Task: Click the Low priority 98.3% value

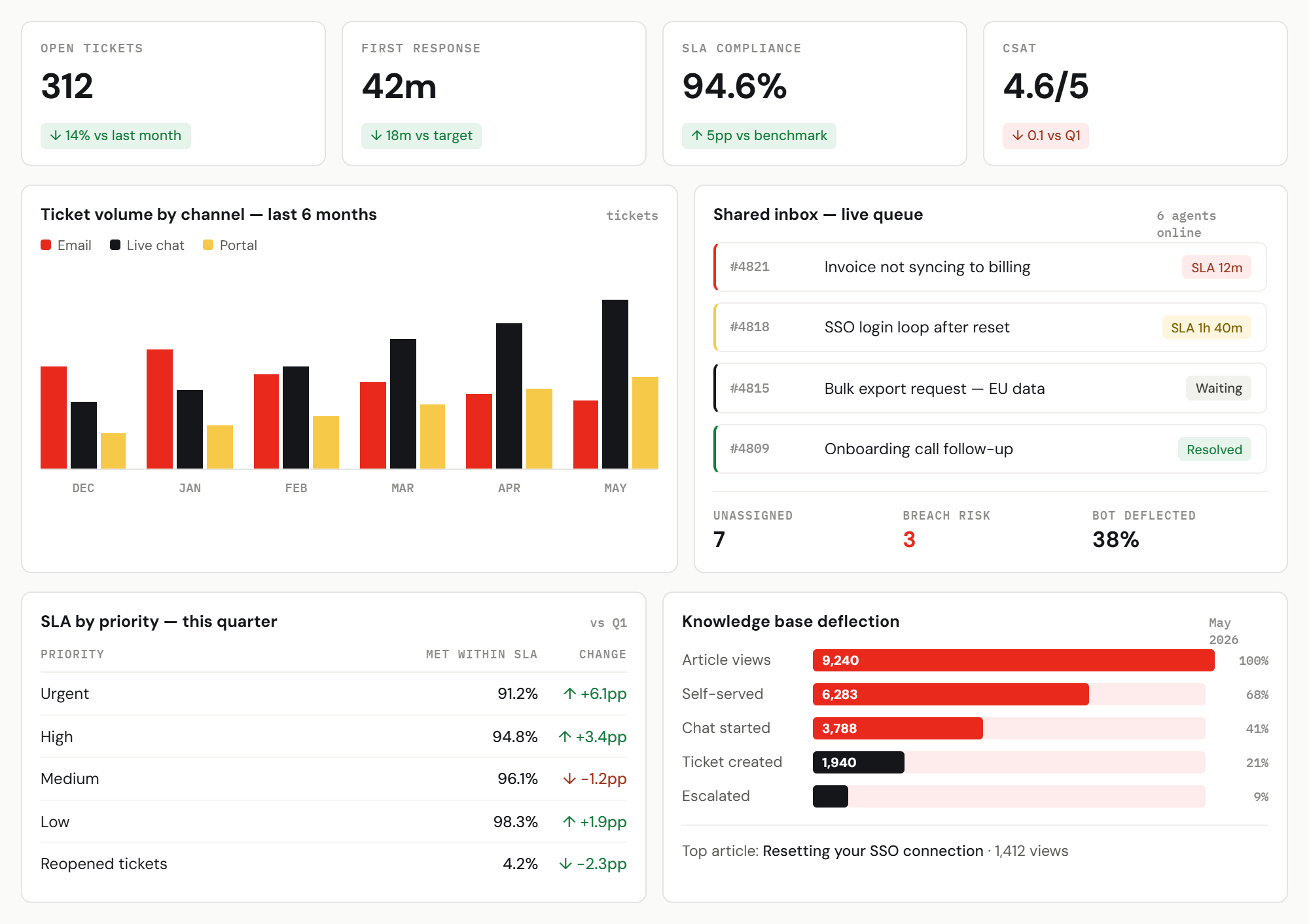Action: [x=516, y=822]
